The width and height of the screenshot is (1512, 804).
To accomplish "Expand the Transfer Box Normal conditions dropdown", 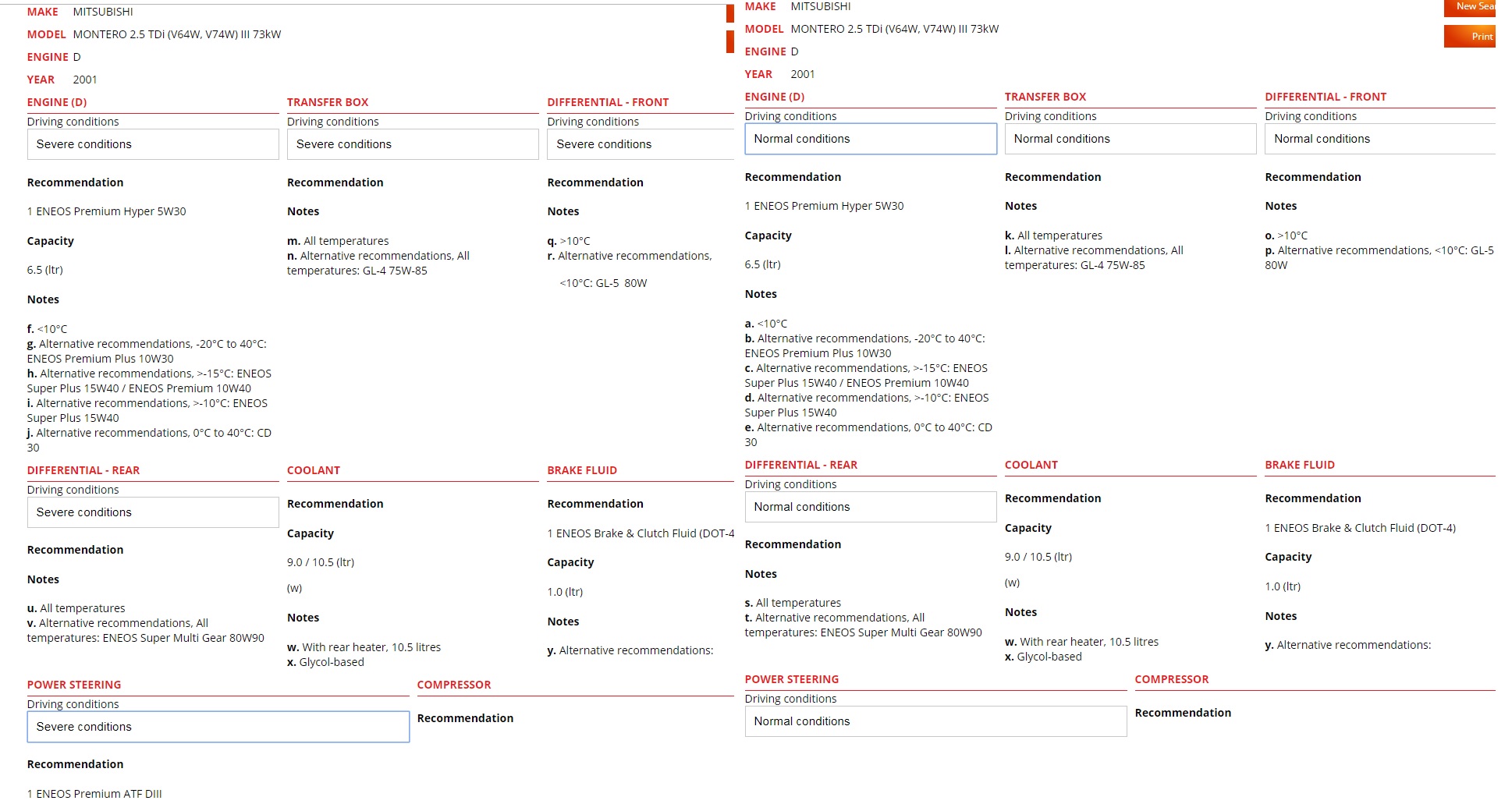I will pyautogui.click(x=1130, y=139).
